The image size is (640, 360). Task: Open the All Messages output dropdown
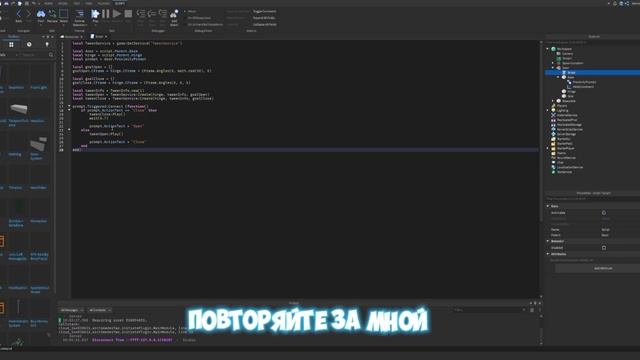(72, 310)
